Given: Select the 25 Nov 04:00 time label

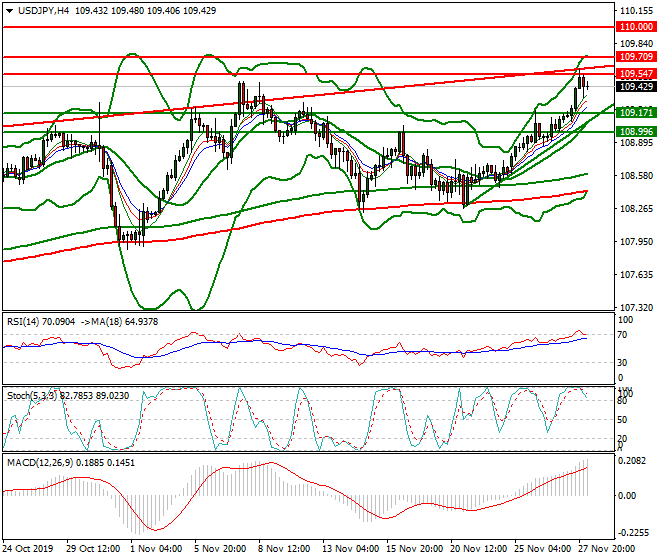Looking at the screenshot, I should coord(542,549).
